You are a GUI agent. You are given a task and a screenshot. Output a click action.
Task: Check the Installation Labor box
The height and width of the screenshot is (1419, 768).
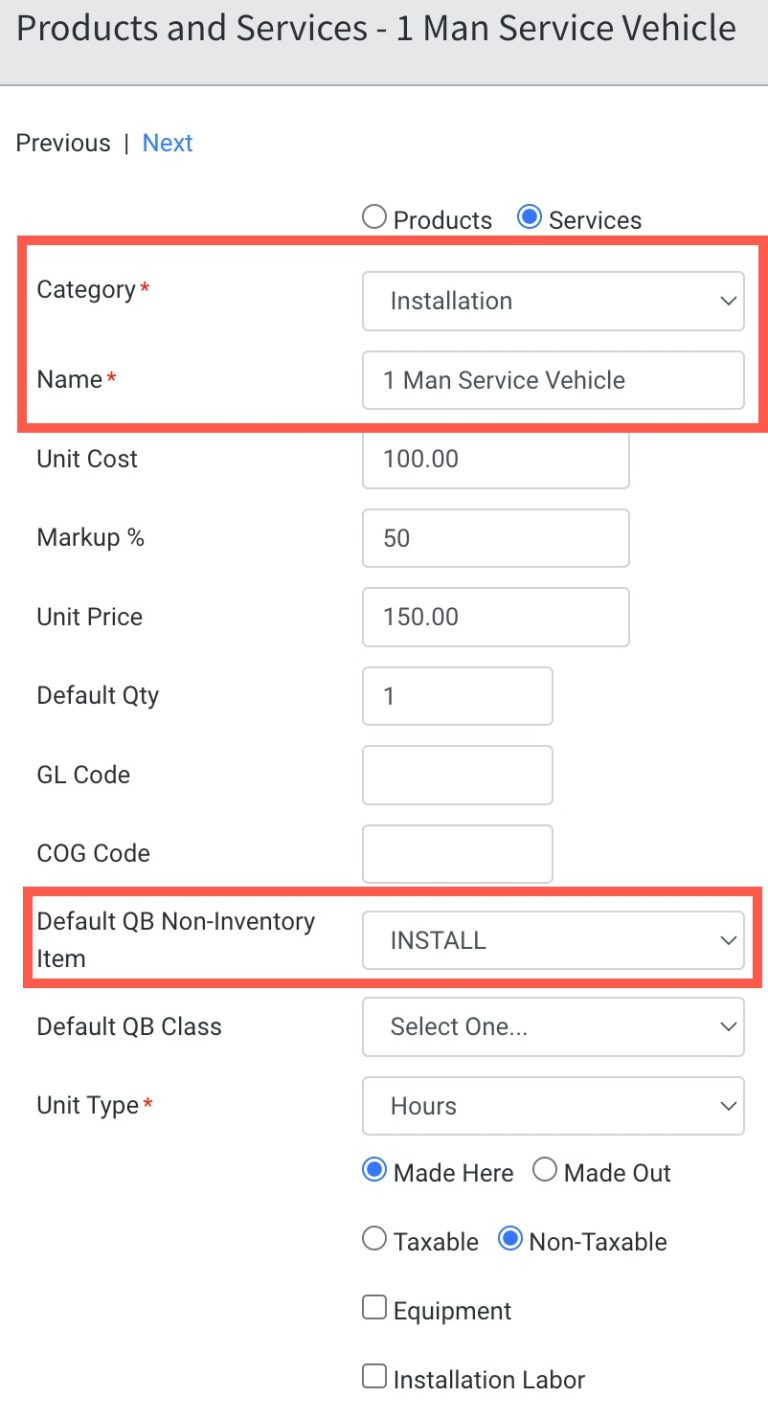coord(373,1375)
